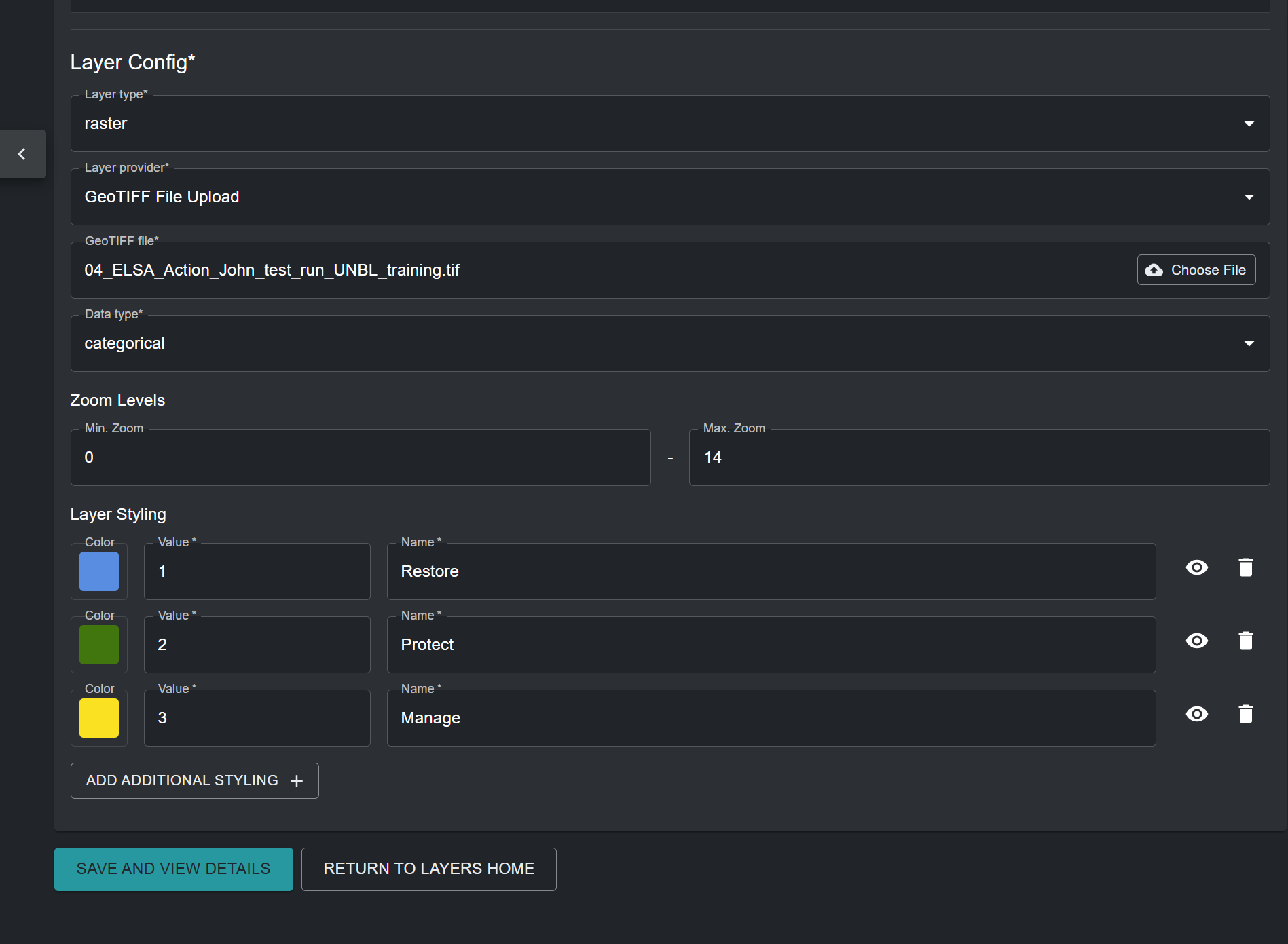Screen dimensions: 1288x944
Task: Collapse sidebar with left chevron
Action: (x=22, y=154)
